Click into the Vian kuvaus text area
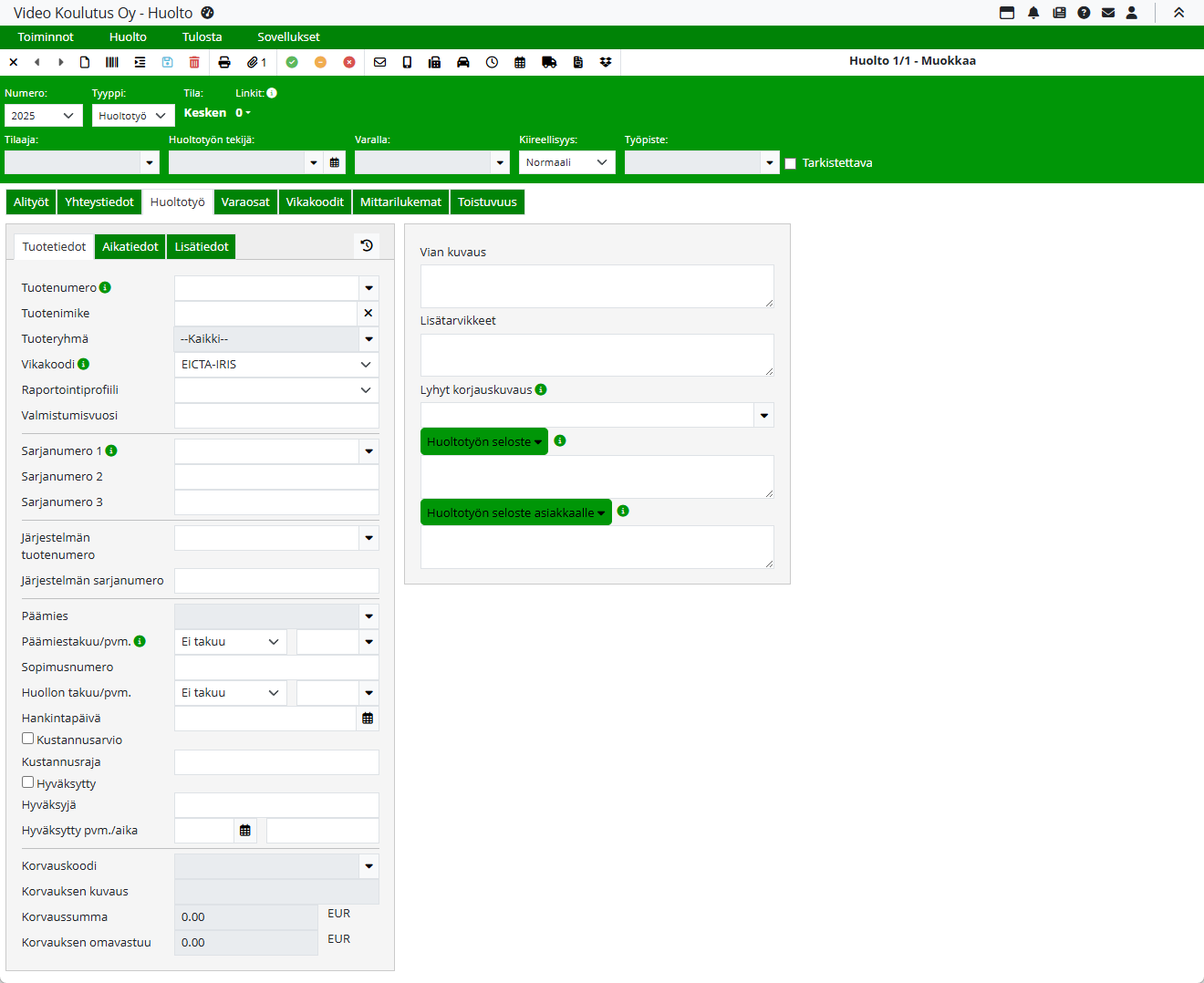 597,286
